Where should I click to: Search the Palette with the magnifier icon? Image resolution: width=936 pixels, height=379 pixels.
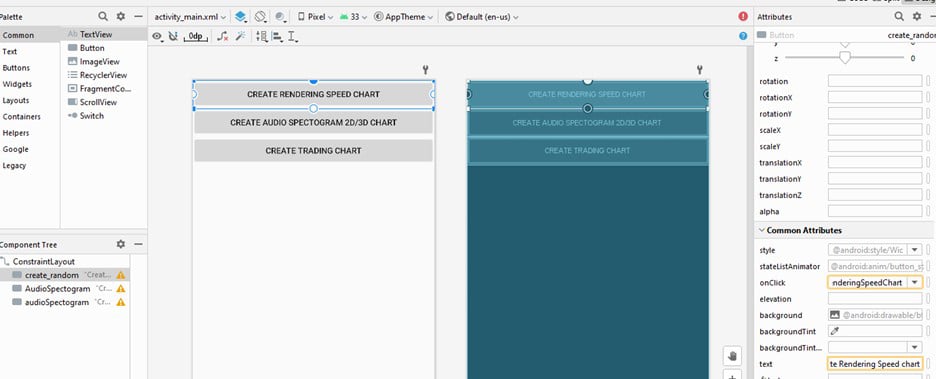pyautogui.click(x=103, y=17)
